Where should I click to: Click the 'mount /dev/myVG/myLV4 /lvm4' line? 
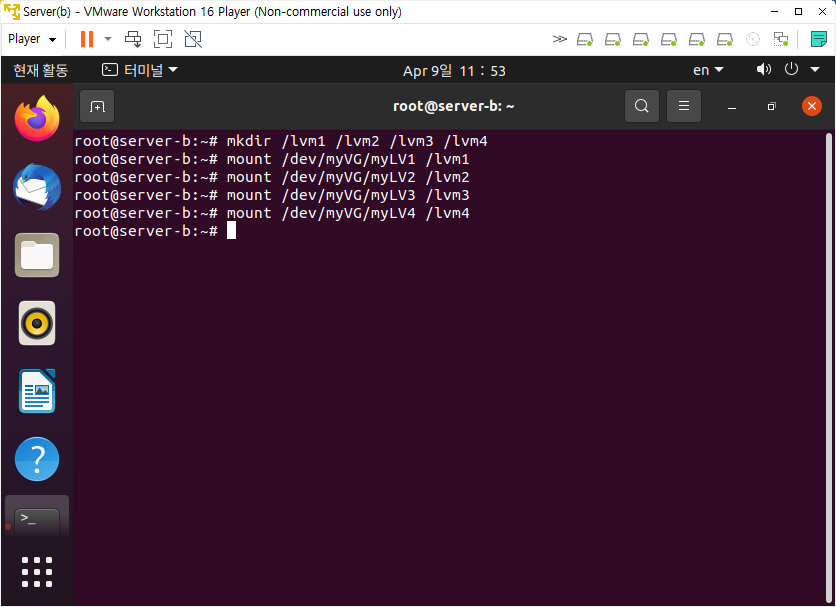tap(272, 213)
